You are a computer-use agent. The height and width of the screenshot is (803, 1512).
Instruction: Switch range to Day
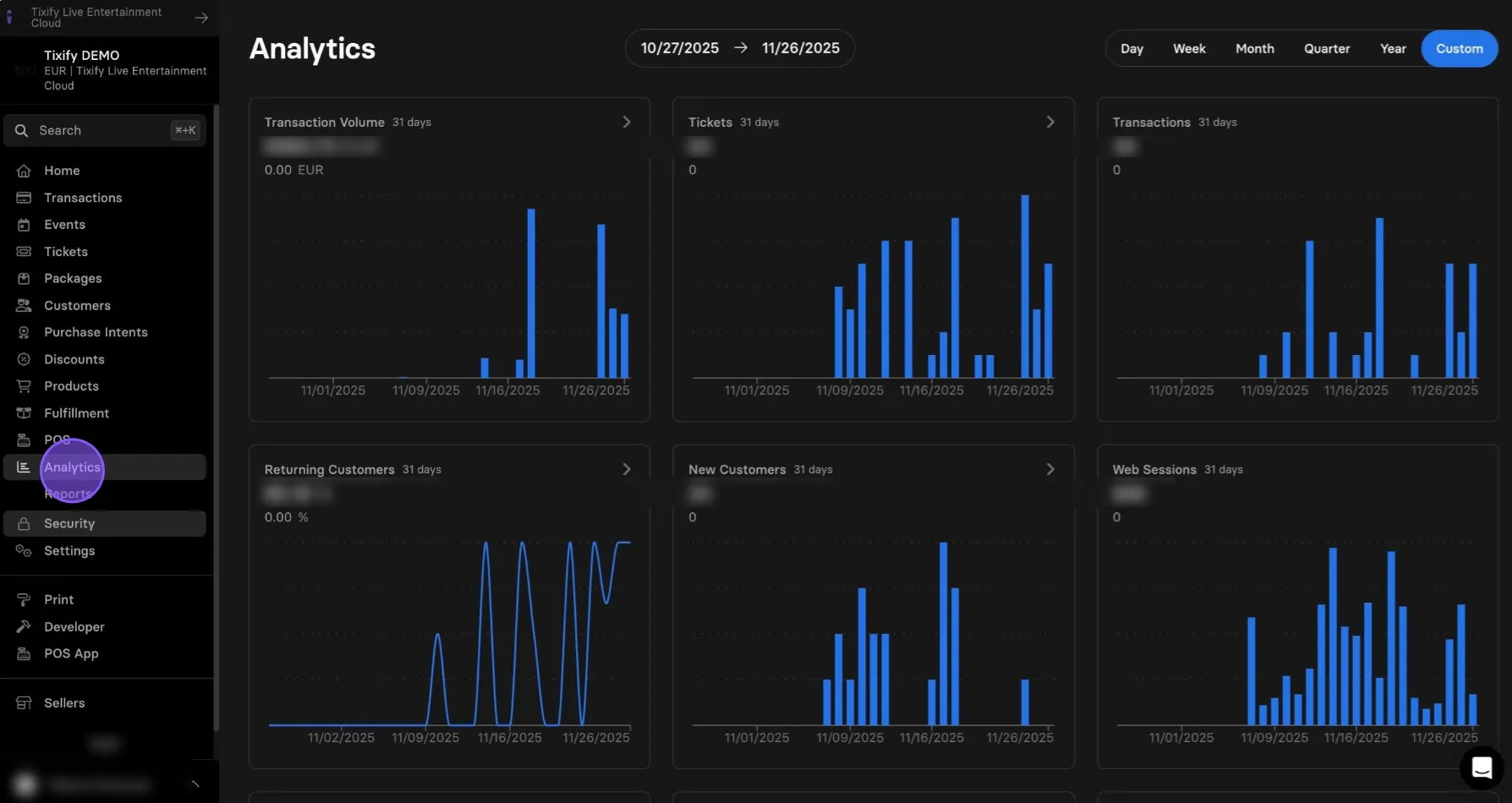click(x=1131, y=49)
